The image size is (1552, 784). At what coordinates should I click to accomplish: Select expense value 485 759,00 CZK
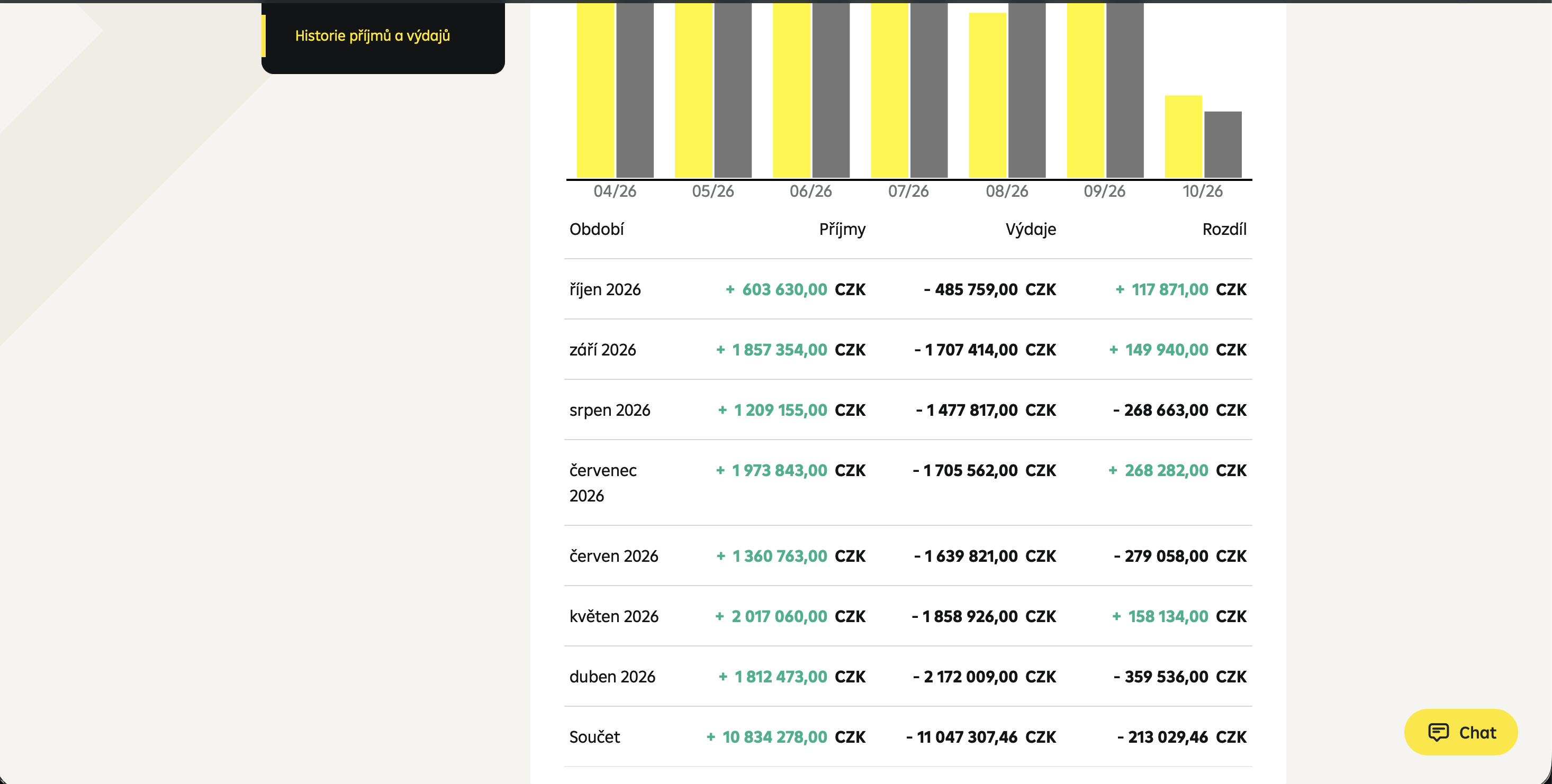pyautogui.click(x=990, y=289)
